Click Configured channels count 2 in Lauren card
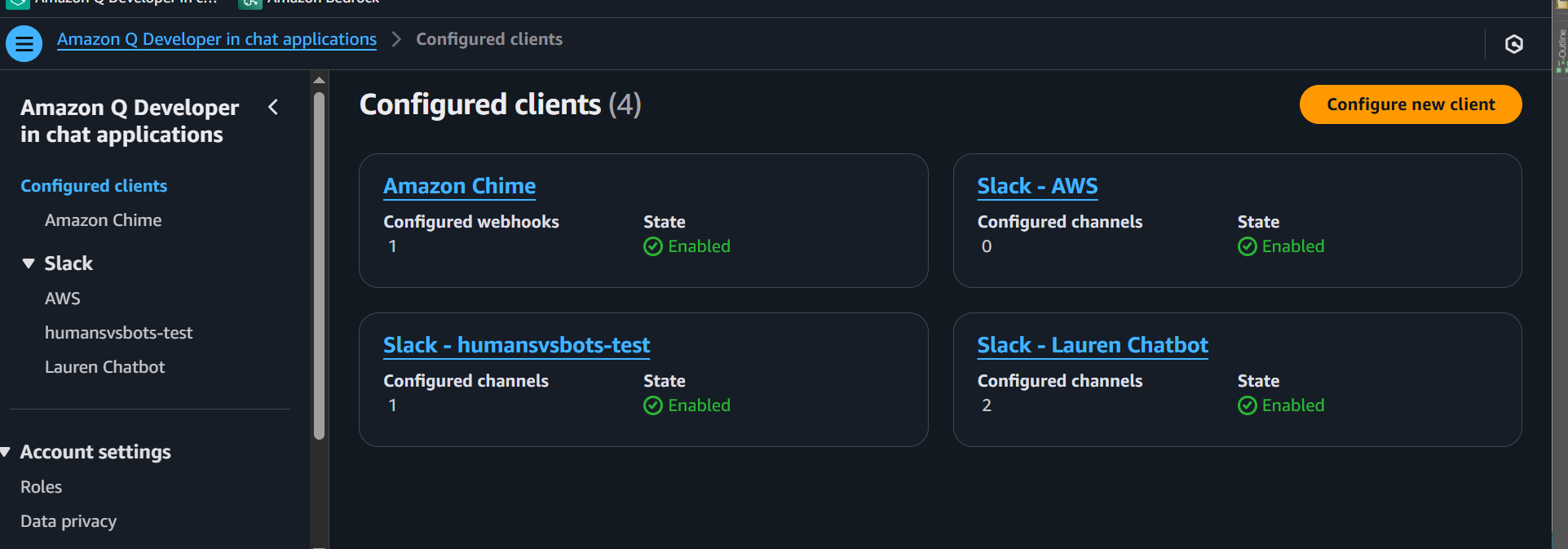1568x549 pixels. pyautogui.click(x=987, y=405)
